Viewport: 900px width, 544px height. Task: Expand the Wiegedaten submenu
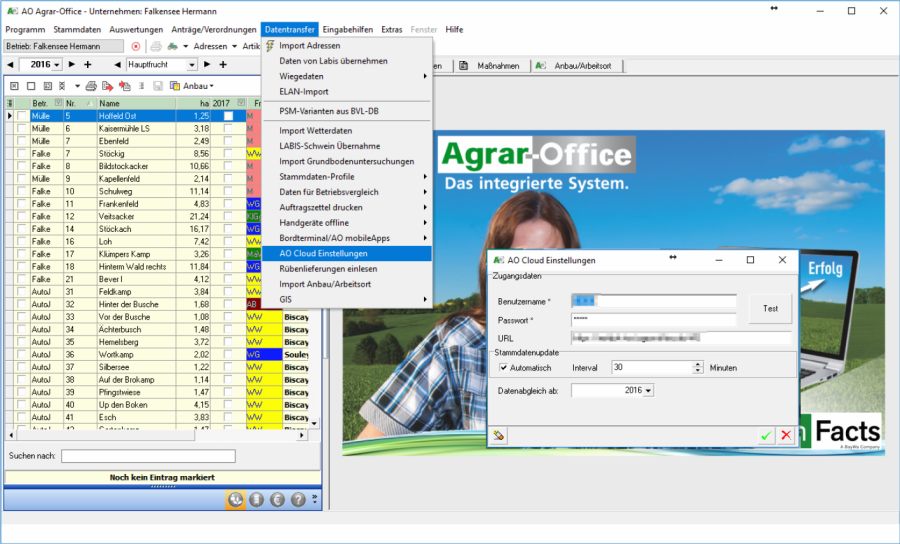pyautogui.click(x=425, y=76)
